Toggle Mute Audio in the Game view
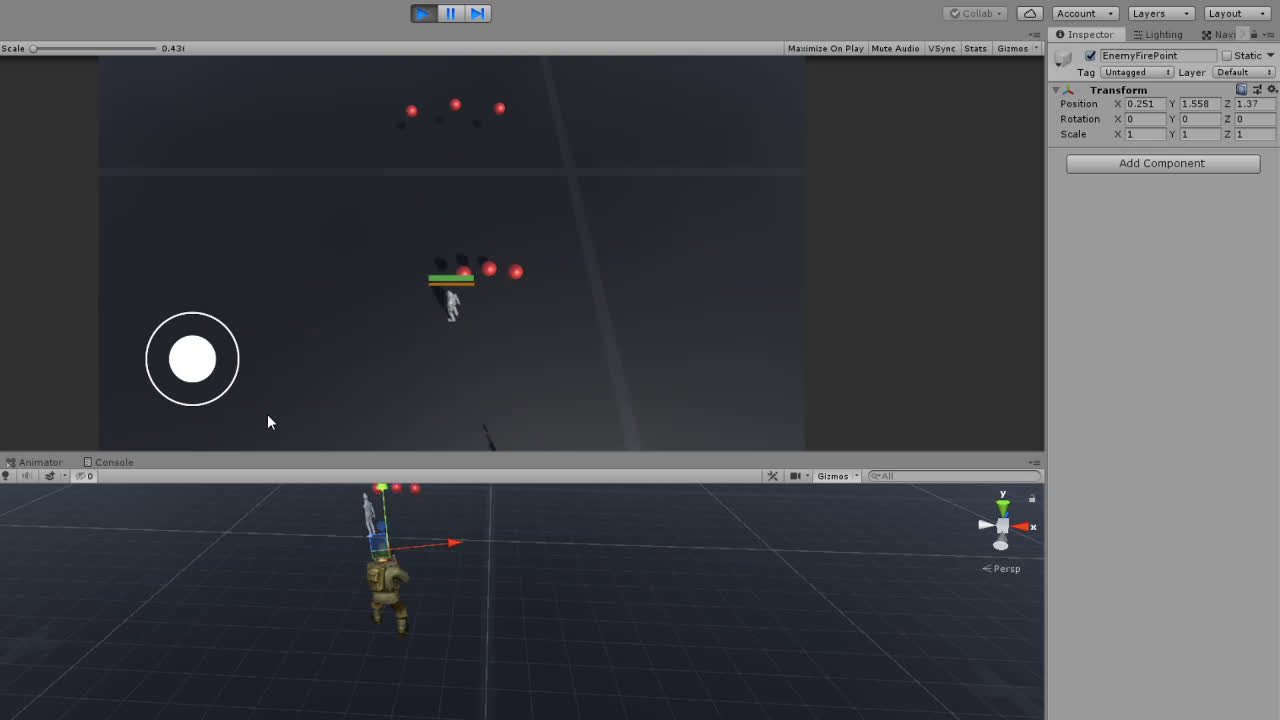1280x720 pixels. (x=895, y=48)
